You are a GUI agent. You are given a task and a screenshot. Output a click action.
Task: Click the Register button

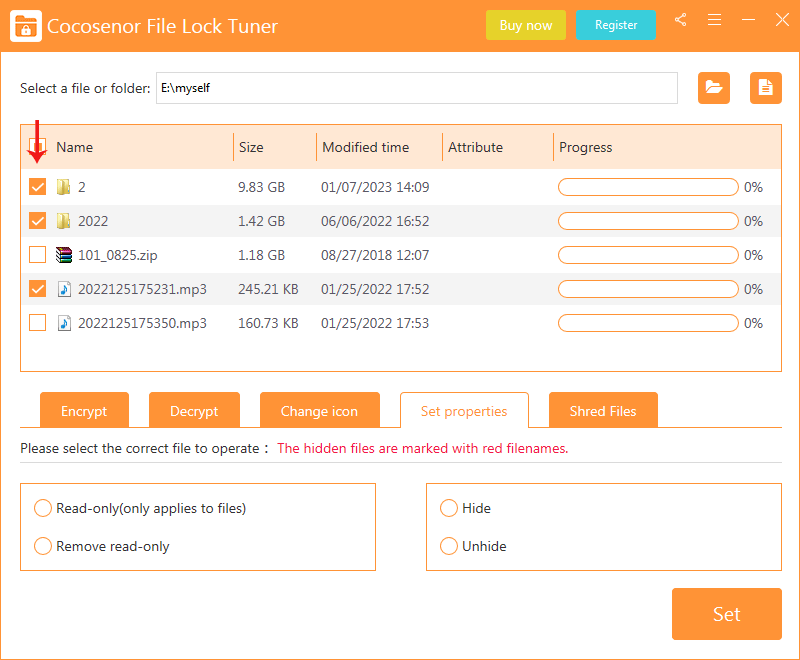616,25
